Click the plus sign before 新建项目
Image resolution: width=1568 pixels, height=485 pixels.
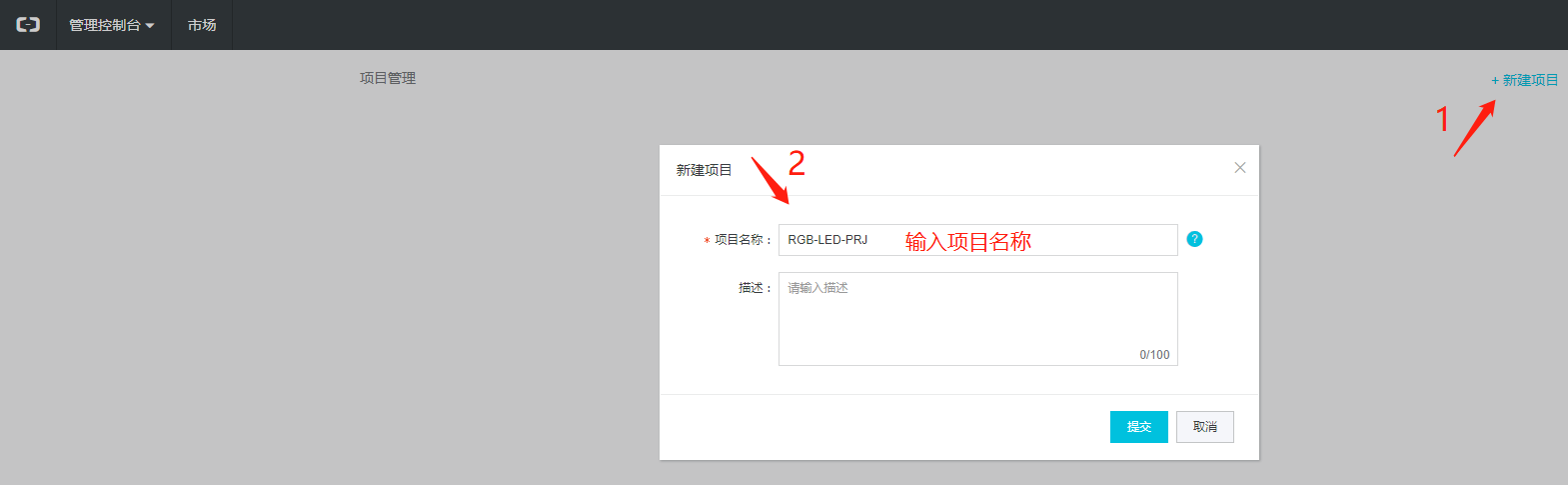click(x=1495, y=81)
